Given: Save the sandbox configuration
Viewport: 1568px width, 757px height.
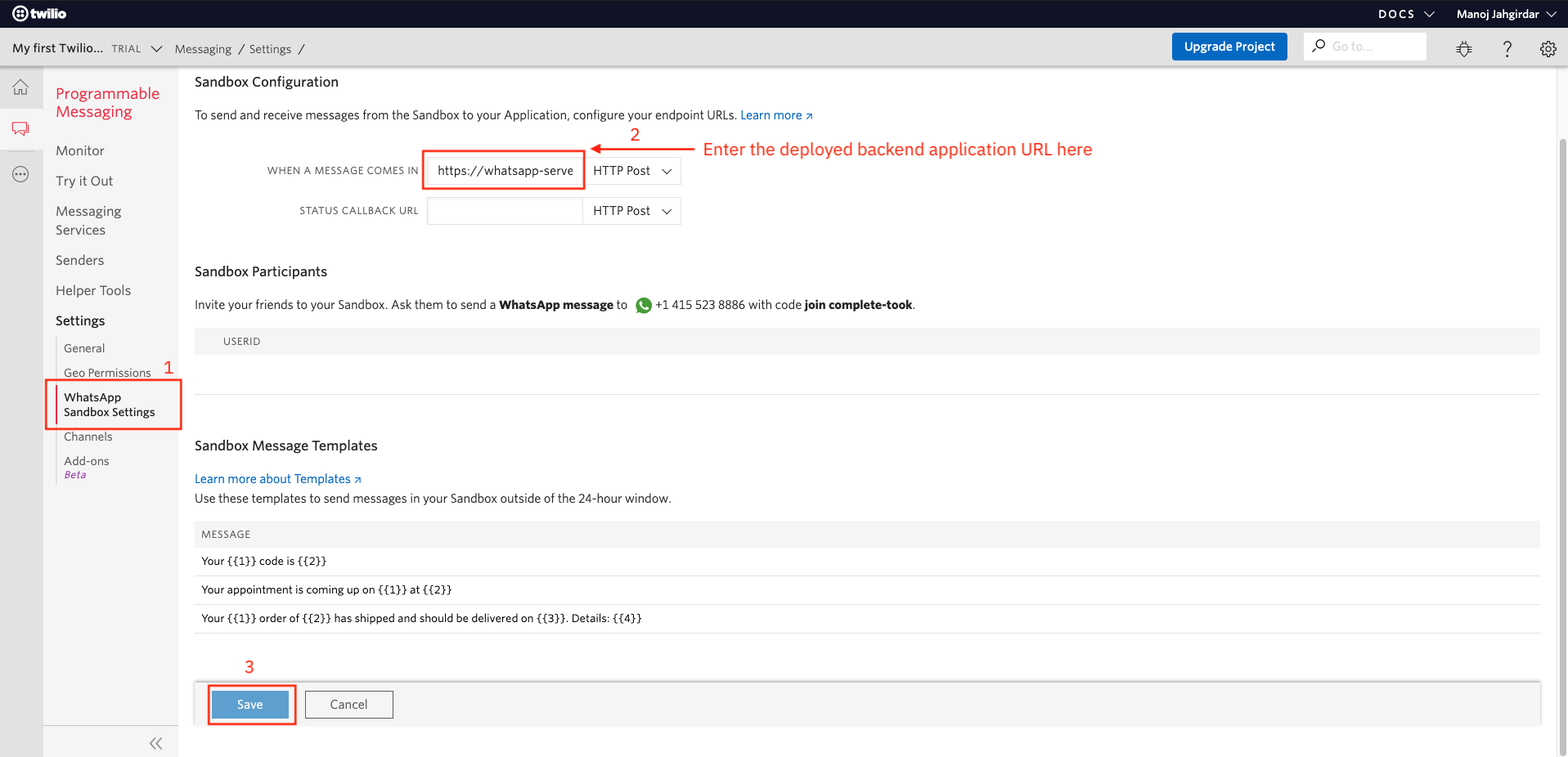Looking at the screenshot, I should [x=249, y=705].
